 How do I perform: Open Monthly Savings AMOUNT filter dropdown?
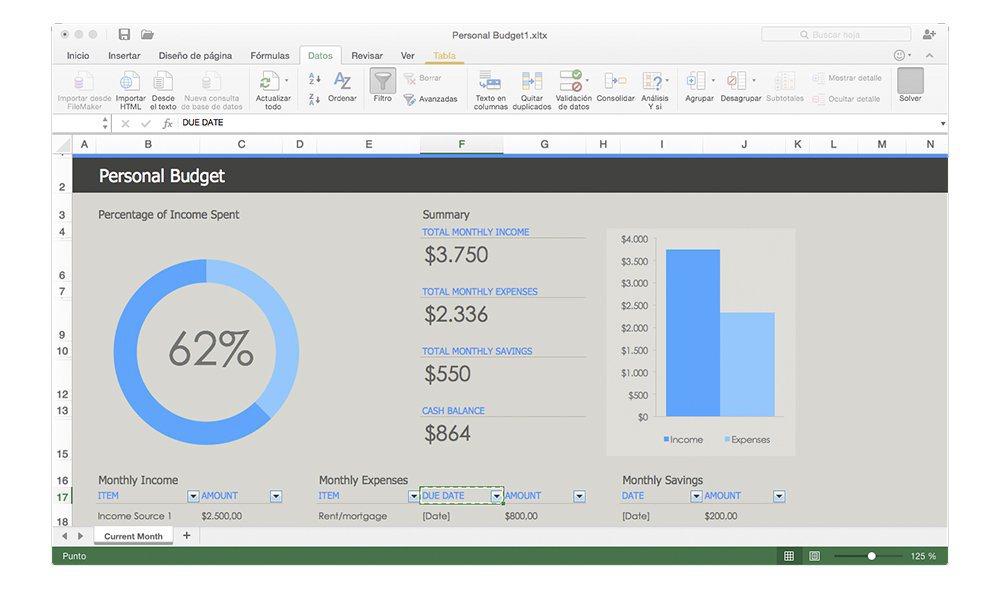tap(779, 496)
